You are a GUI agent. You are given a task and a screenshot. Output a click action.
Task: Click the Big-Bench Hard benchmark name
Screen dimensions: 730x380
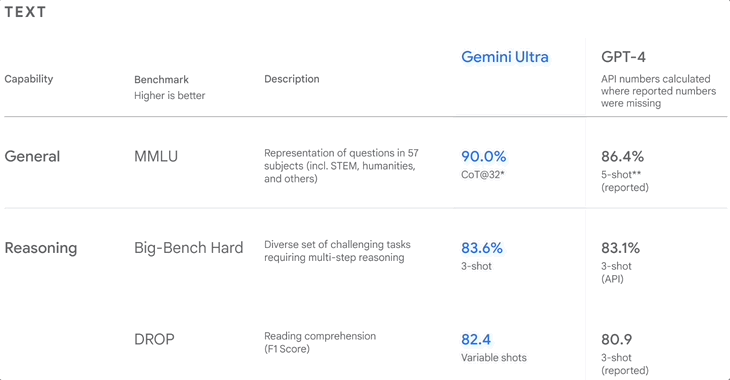pyautogui.click(x=189, y=248)
